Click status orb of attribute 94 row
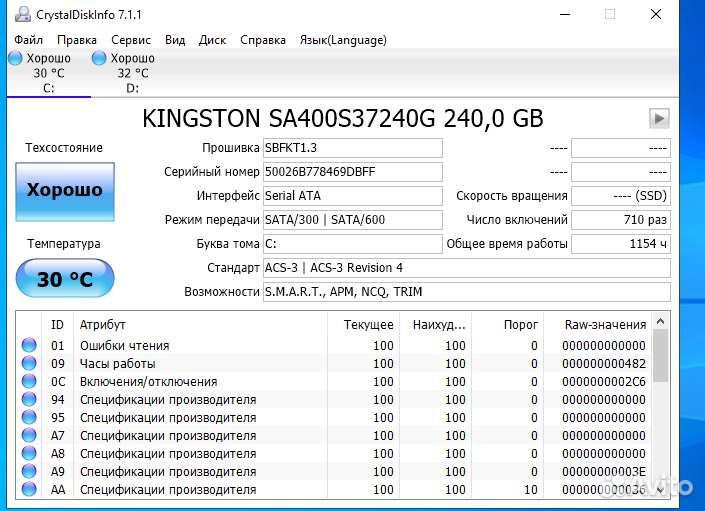The width and height of the screenshot is (705, 511). (x=29, y=399)
